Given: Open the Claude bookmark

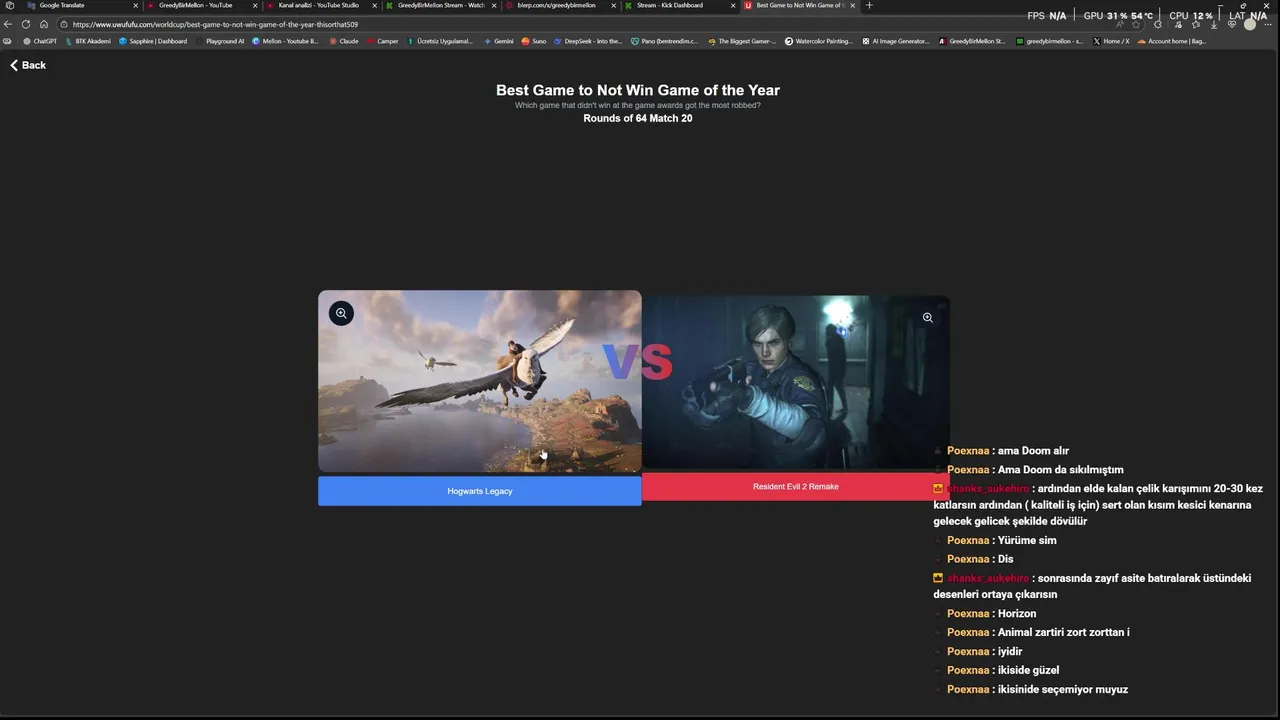Looking at the screenshot, I should (x=344, y=41).
